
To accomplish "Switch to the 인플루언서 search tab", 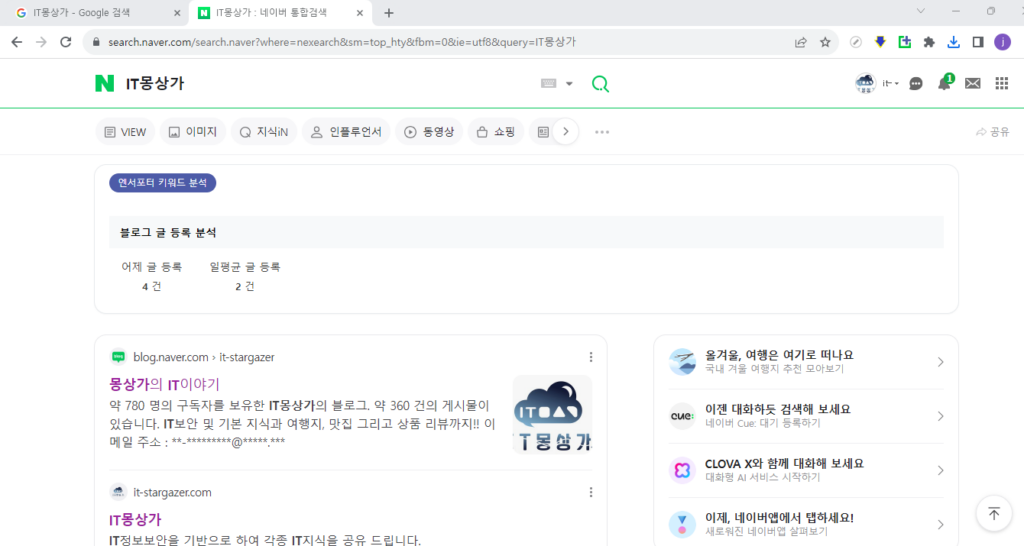I will (x=346, y=132).
